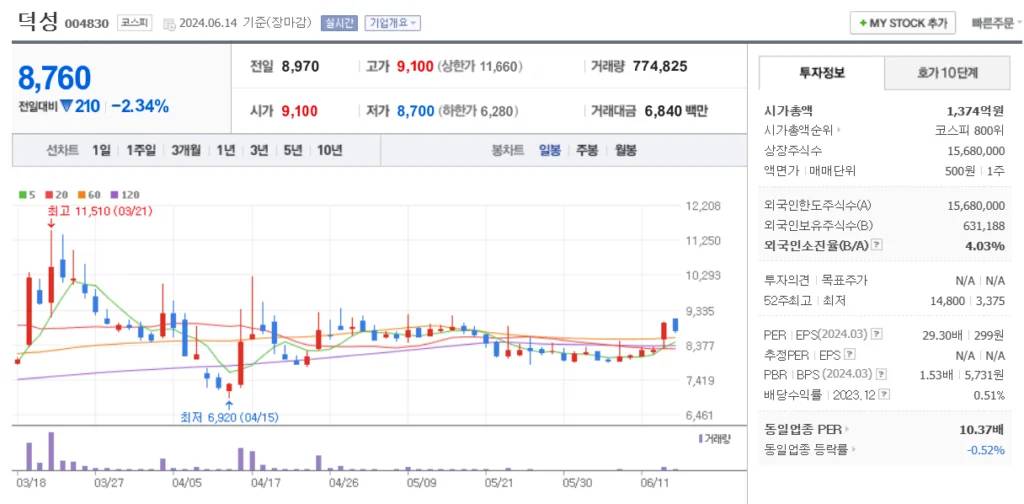
Task: Show the 주봉 weekly candle chart
Action: [x=586, y=150]
